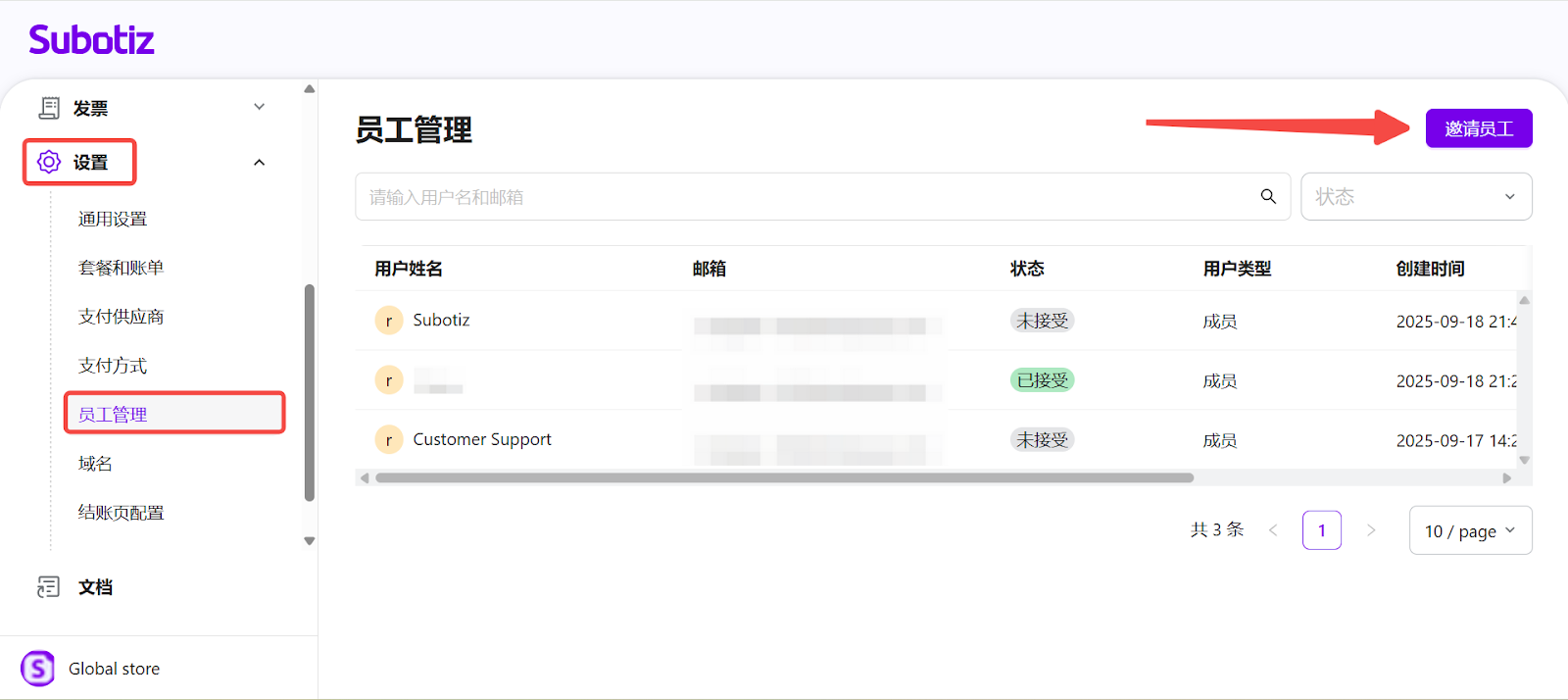
Task: Collapse the 设置 menu chevron
Action: pyautogui.click(x=260, y=163)
